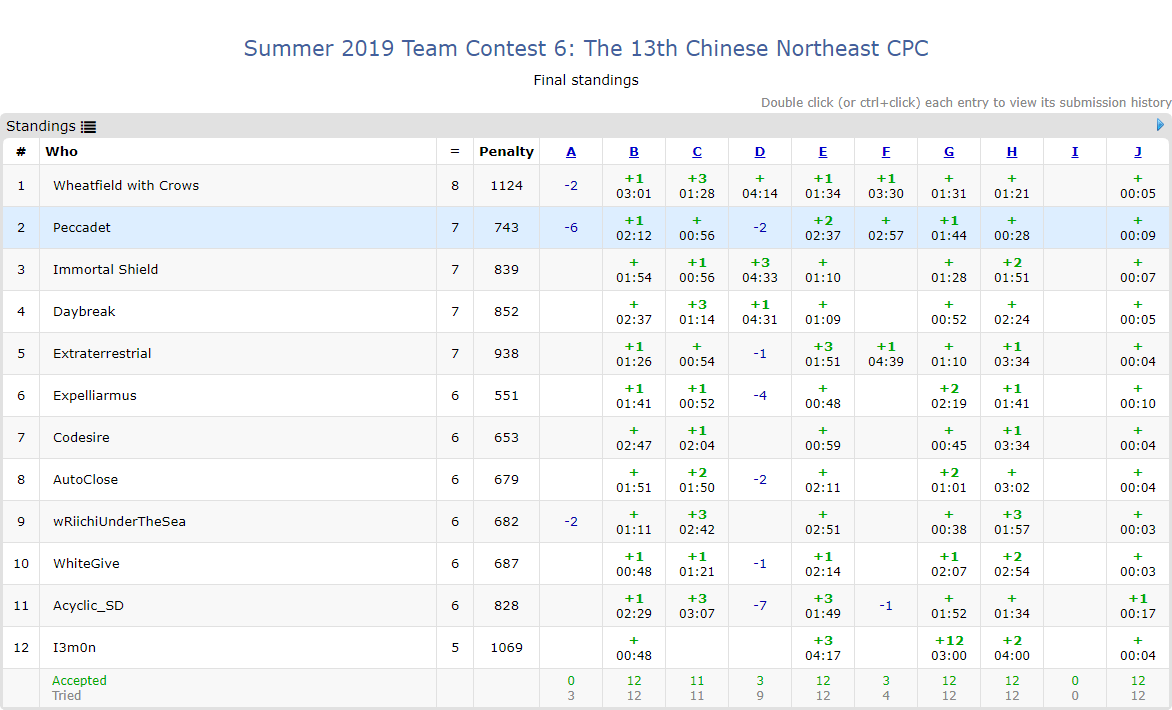The height and width of the screenshot is (710, 1172).
Task: Open problem H column link
Action: coord(1012,152)
